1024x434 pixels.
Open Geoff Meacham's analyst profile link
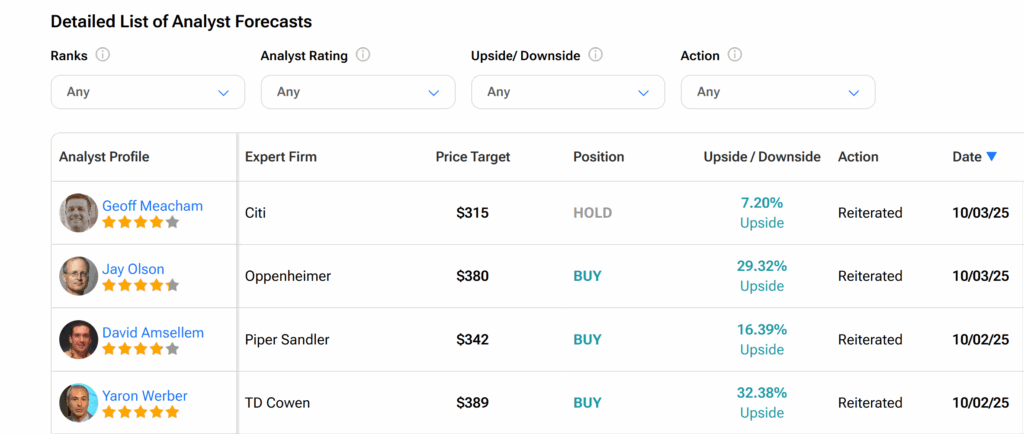pyautogui.click(x=152, y=206)
